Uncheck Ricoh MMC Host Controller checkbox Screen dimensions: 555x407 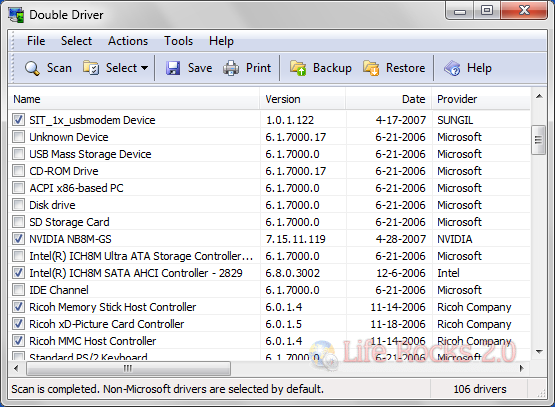click(x=18, y=340)
